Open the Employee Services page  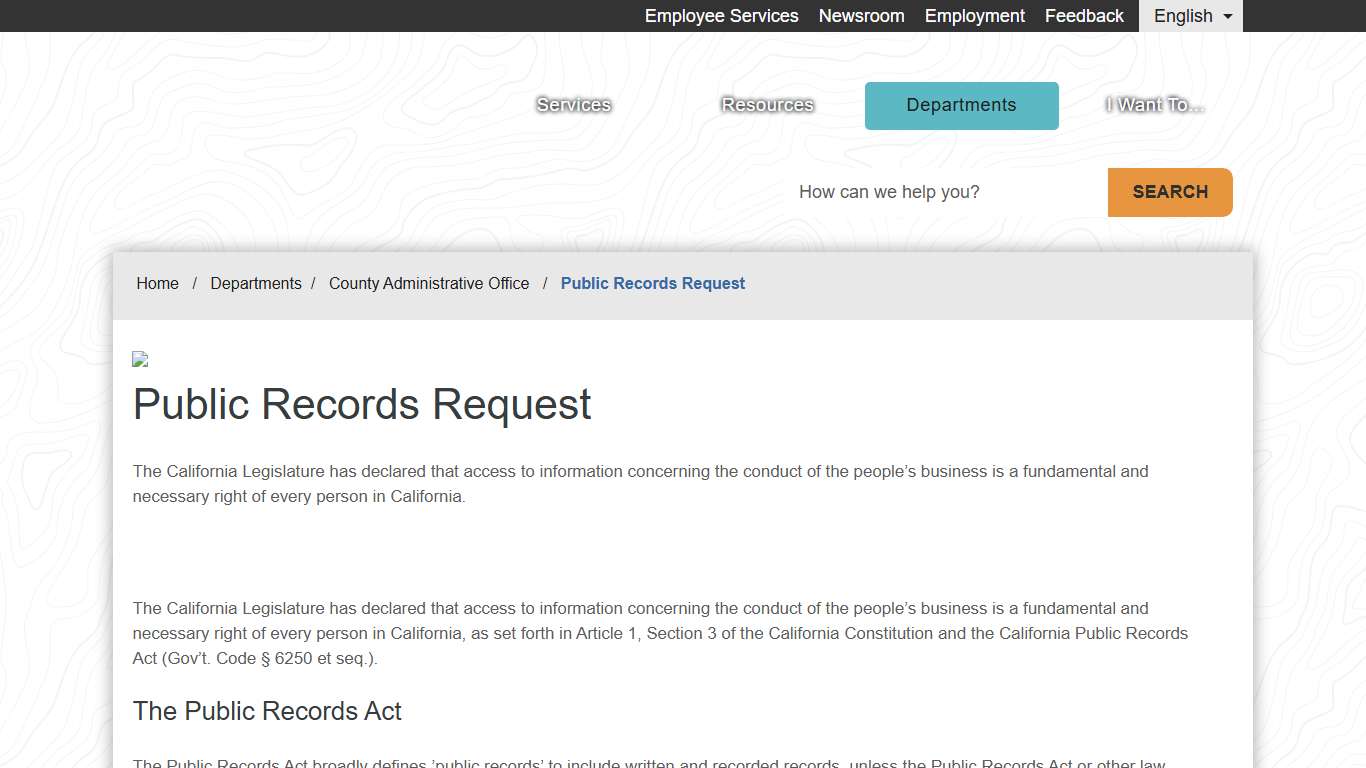pyautogui.click(x=721, y=16)
